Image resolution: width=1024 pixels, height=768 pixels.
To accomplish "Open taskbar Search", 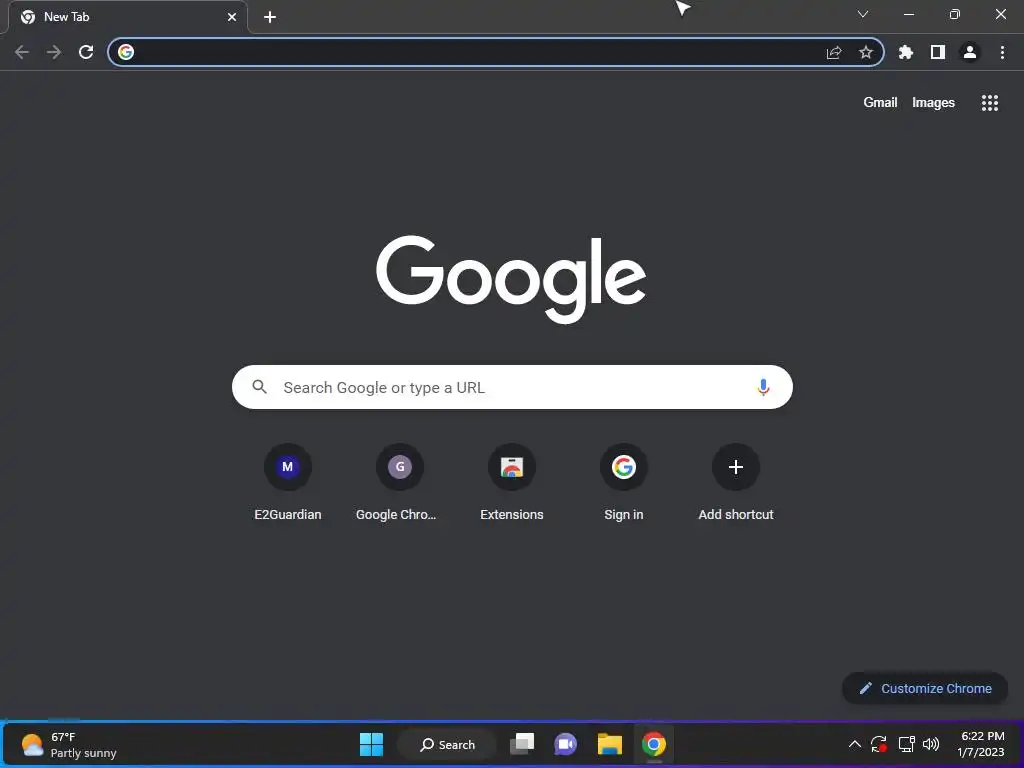I will click(448, 744).
